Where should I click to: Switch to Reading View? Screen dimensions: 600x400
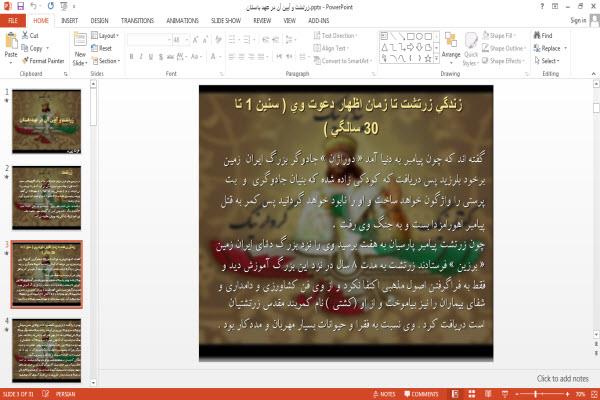[x=488, y=394]
